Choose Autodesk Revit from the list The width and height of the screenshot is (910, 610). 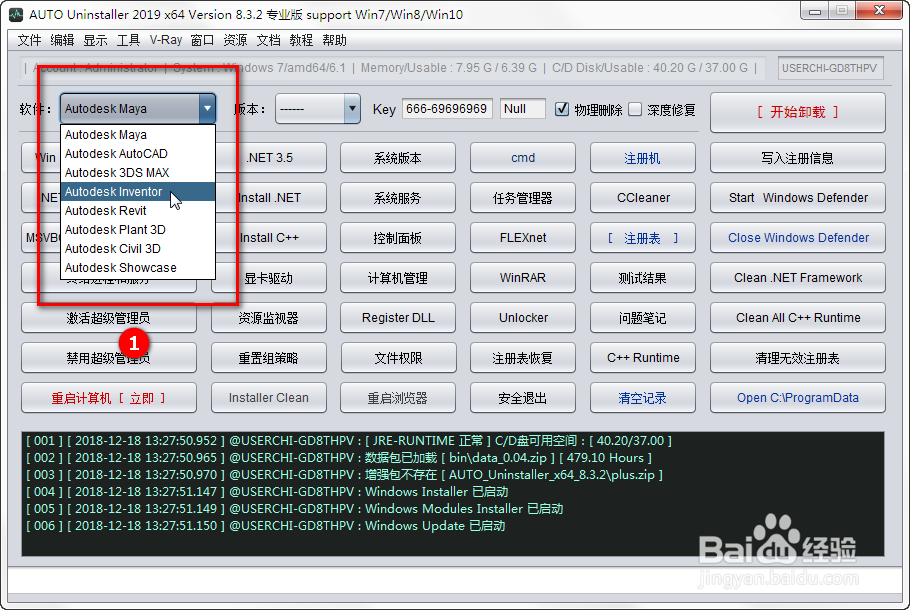tap(138, 211)
